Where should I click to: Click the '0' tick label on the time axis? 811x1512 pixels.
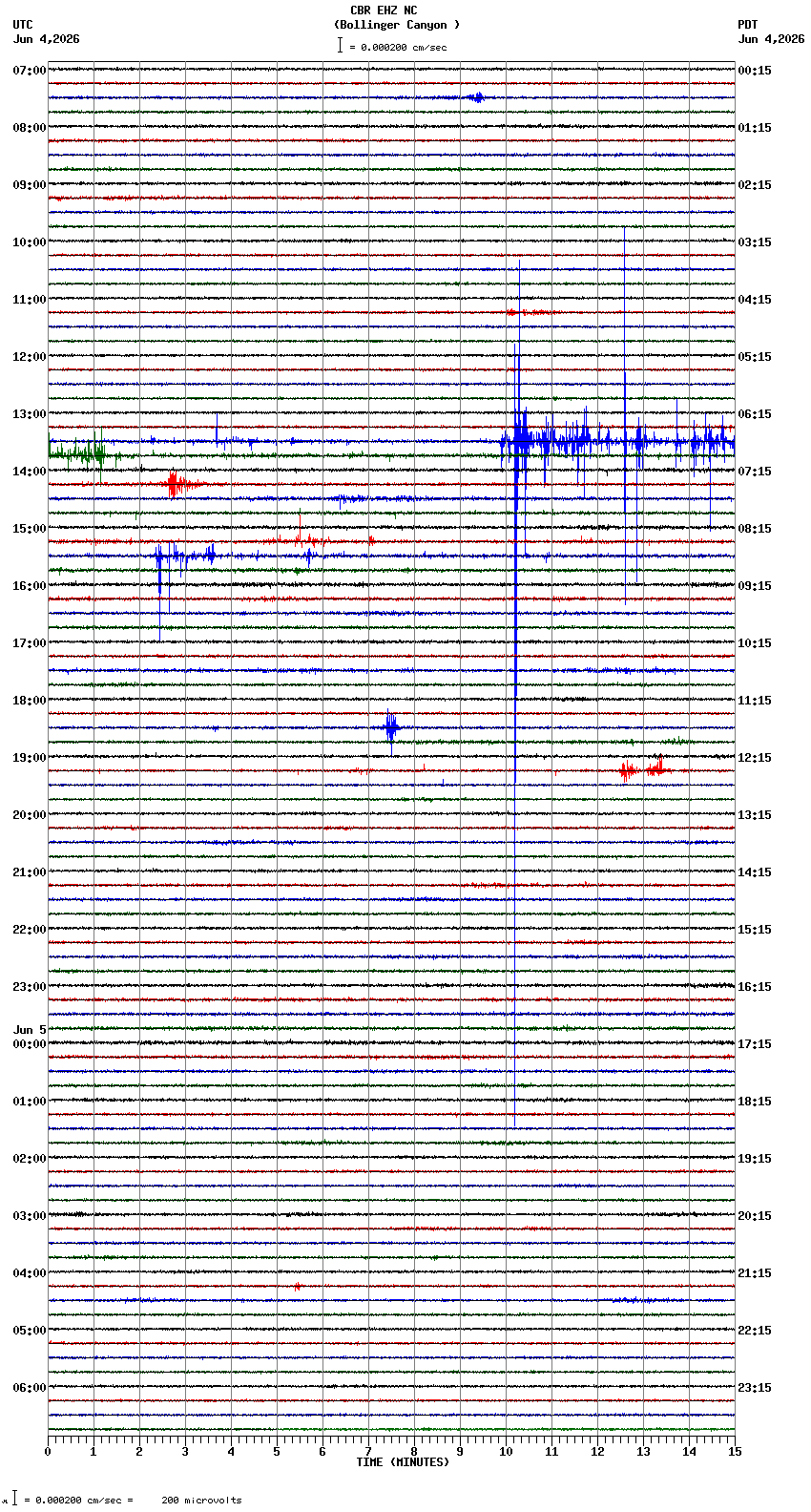[x=48, y=1452]
